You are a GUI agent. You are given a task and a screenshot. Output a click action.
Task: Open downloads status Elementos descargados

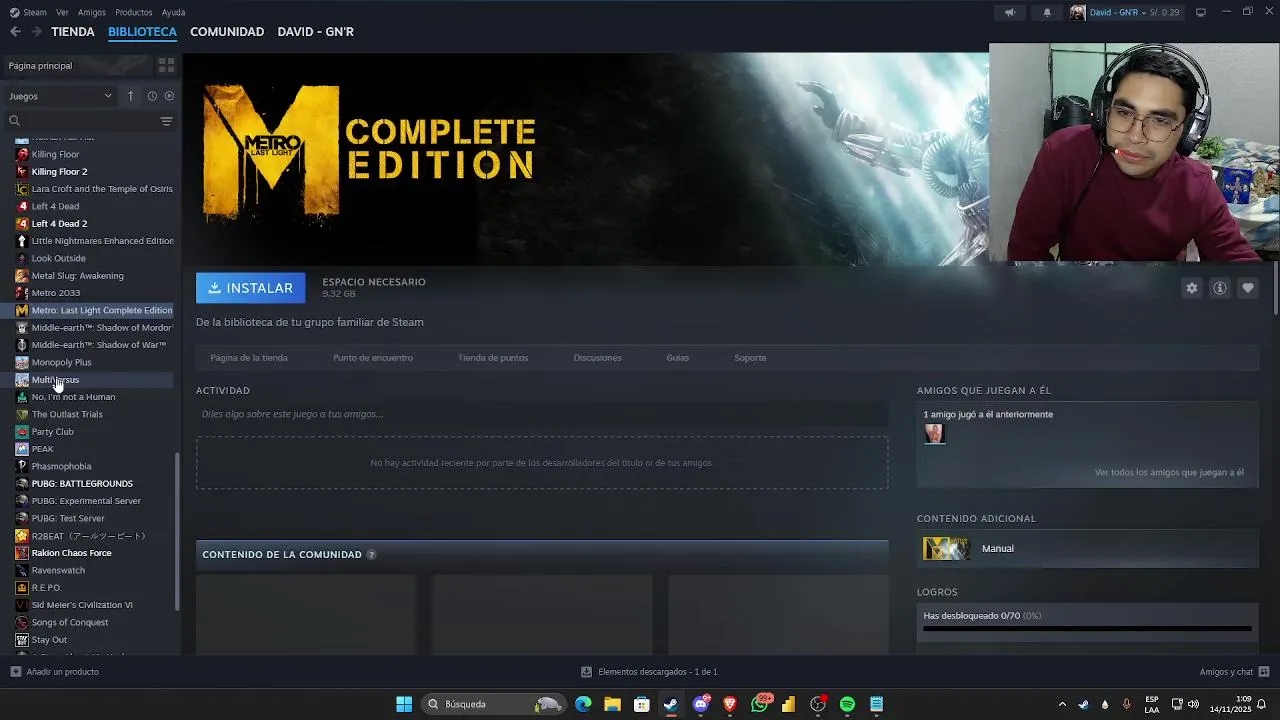coord(650,672)
